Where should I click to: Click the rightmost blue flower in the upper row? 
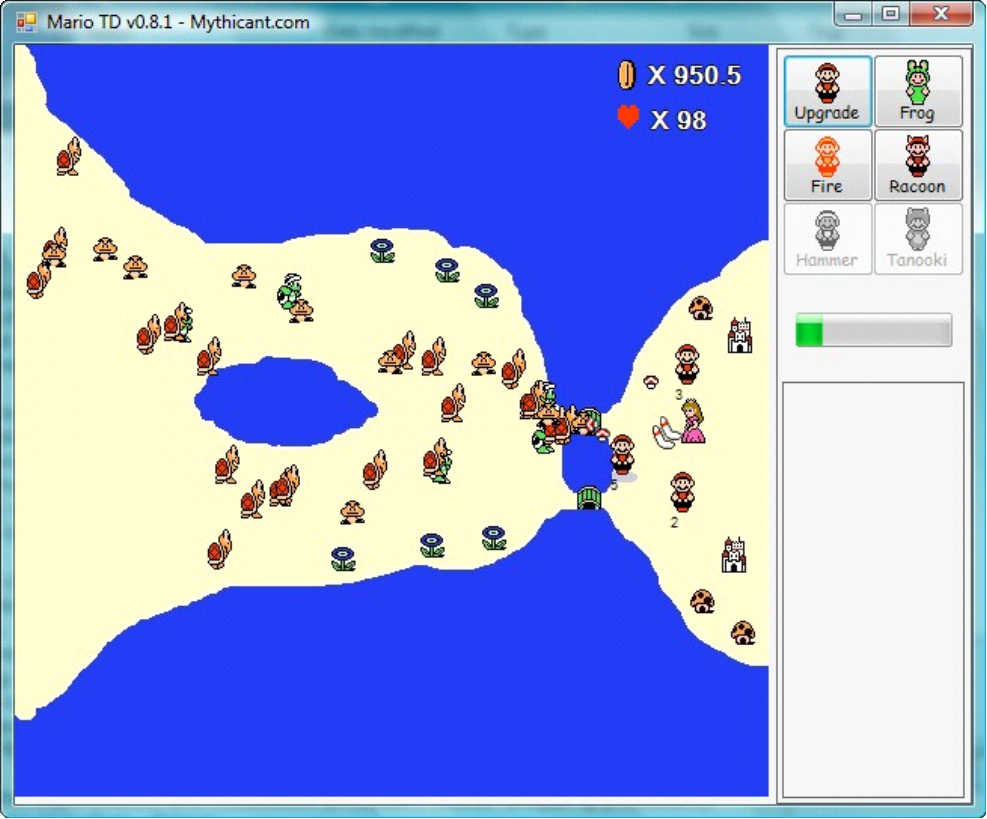[487, 295]
